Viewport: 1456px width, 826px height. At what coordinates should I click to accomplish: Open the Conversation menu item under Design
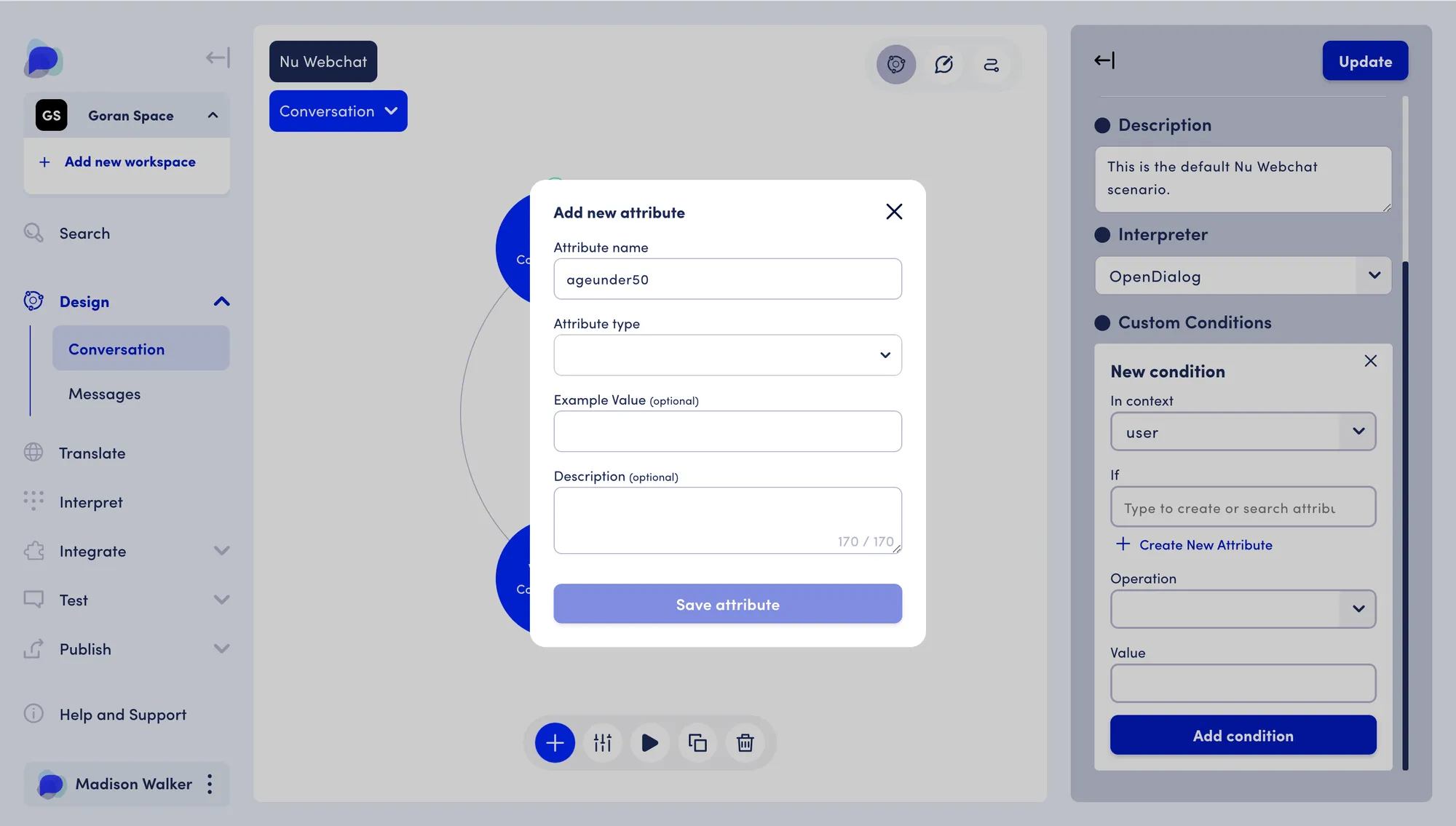(141, 349)
